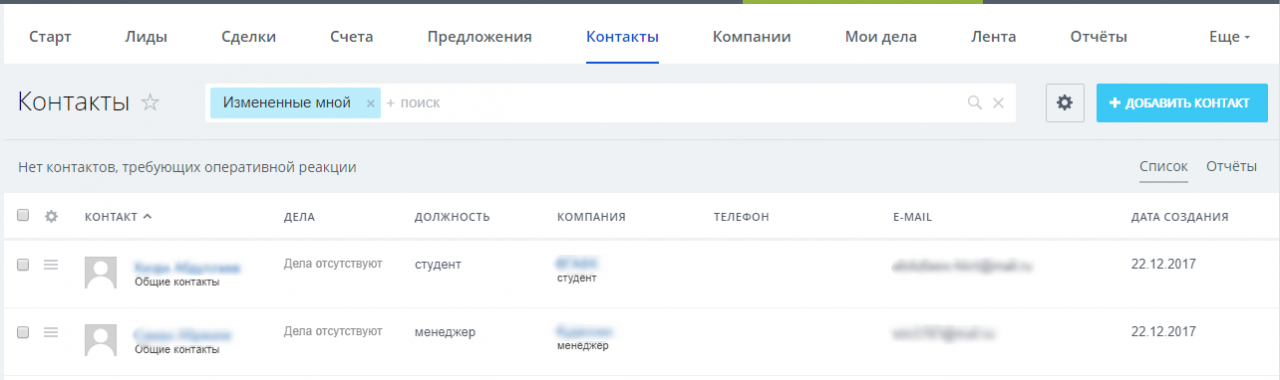Click Дела отсутствуют in менеджер row
Viewport: 1280px width, 380px height.
[333, 331]
